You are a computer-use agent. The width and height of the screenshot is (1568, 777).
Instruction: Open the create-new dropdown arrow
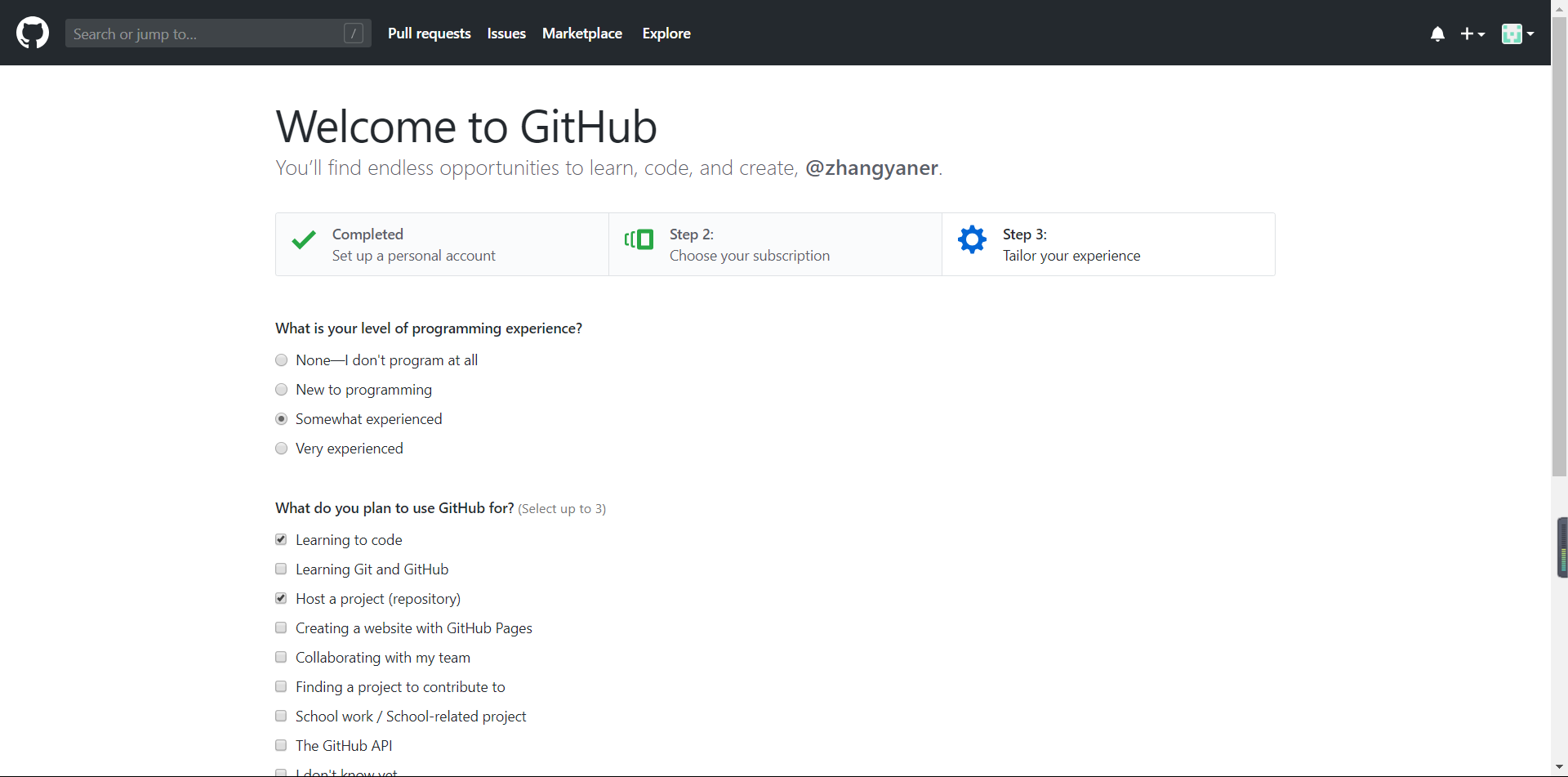tap(1481, 33)
